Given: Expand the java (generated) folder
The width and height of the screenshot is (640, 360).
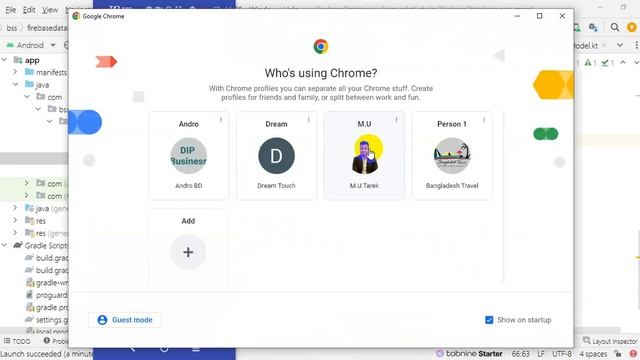Looking at the screenshot, I should point(16,208).
